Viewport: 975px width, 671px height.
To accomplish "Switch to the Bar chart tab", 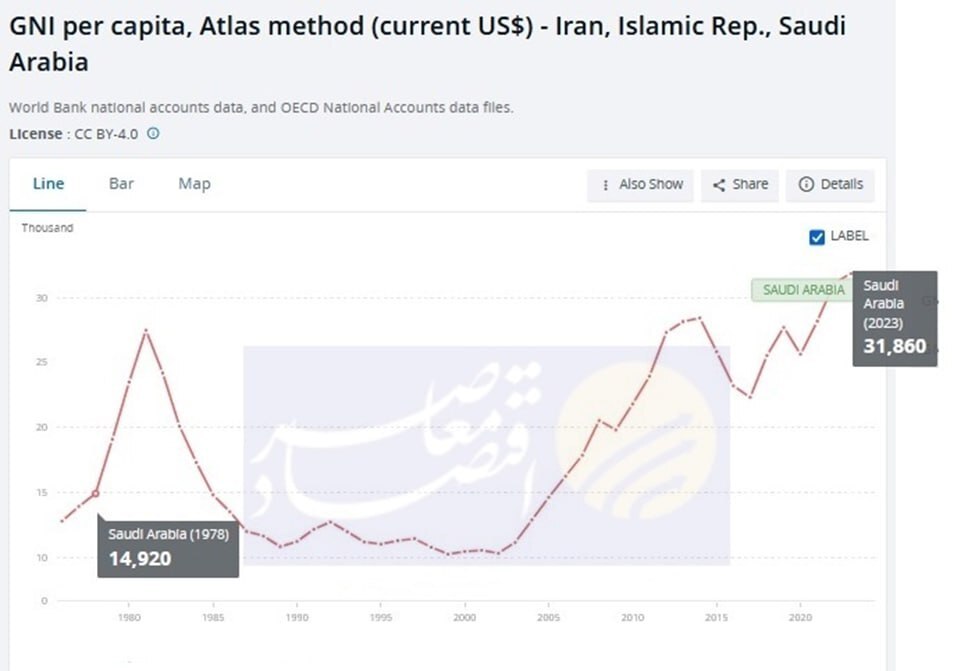I will coord(121,184).
